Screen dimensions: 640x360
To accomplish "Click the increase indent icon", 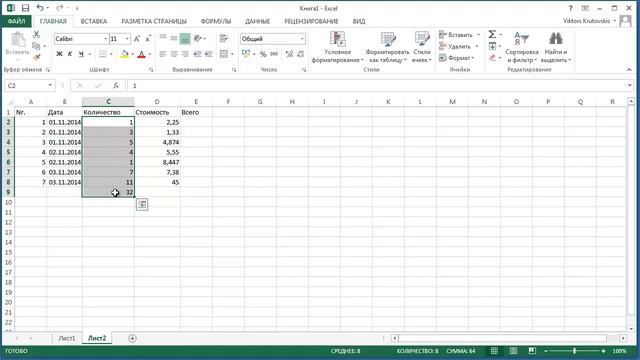I will click(209, 54).
